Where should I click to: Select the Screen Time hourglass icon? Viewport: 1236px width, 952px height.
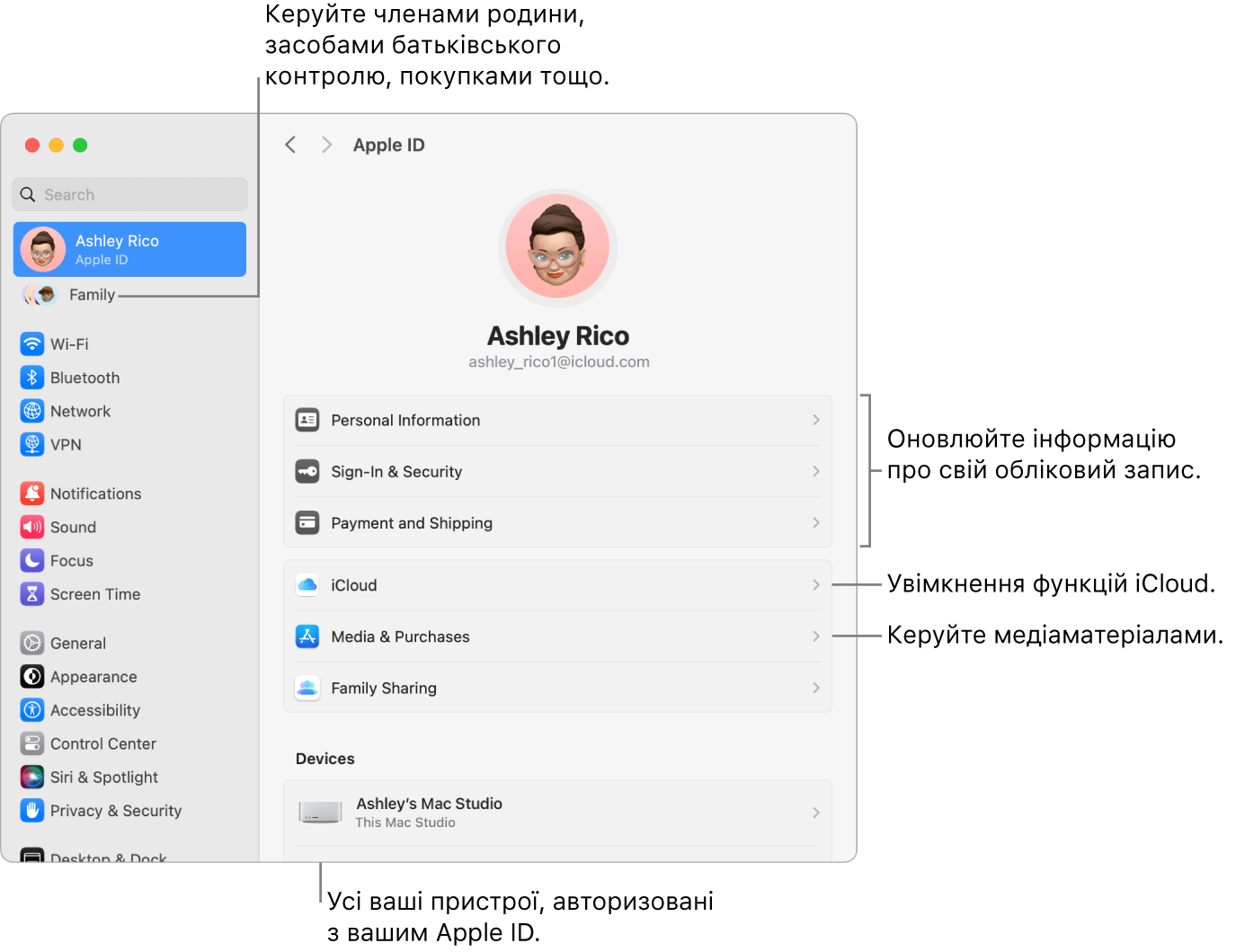click(32, 594)
